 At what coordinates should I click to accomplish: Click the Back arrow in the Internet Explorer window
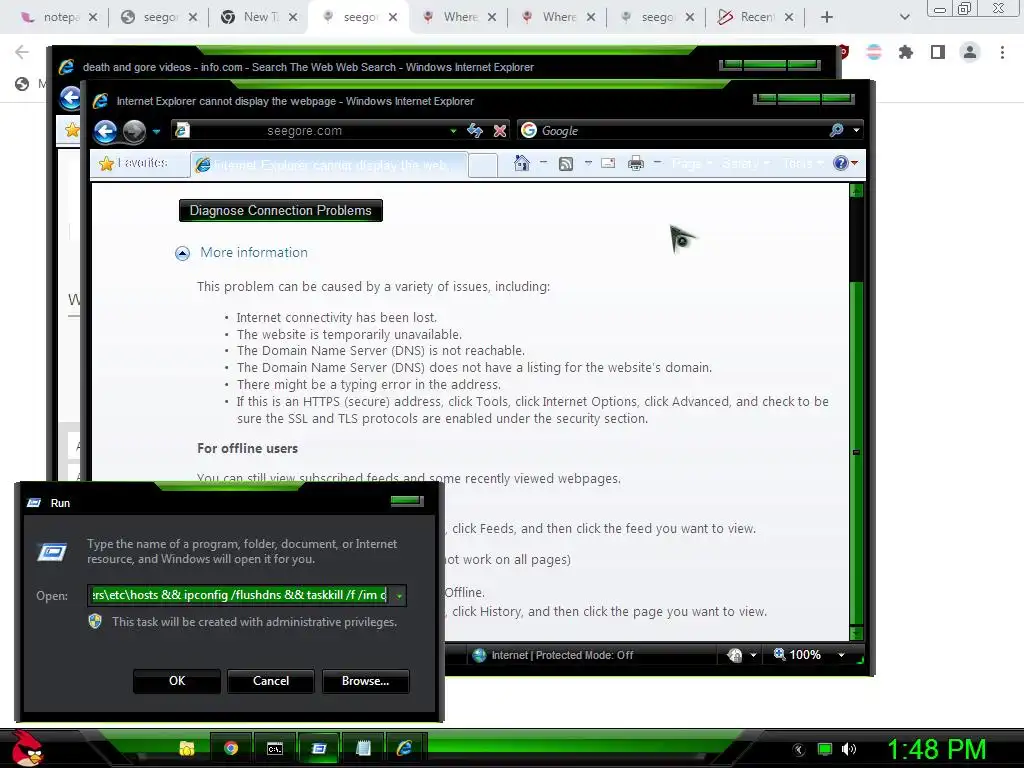pos(105,131)
